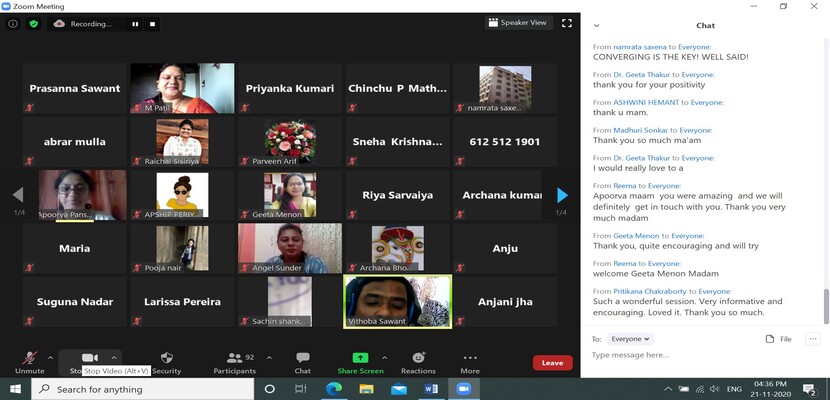Click the Type message here field
The width and height of the screenshot is (830, 400).
click(x=700, y=355)
